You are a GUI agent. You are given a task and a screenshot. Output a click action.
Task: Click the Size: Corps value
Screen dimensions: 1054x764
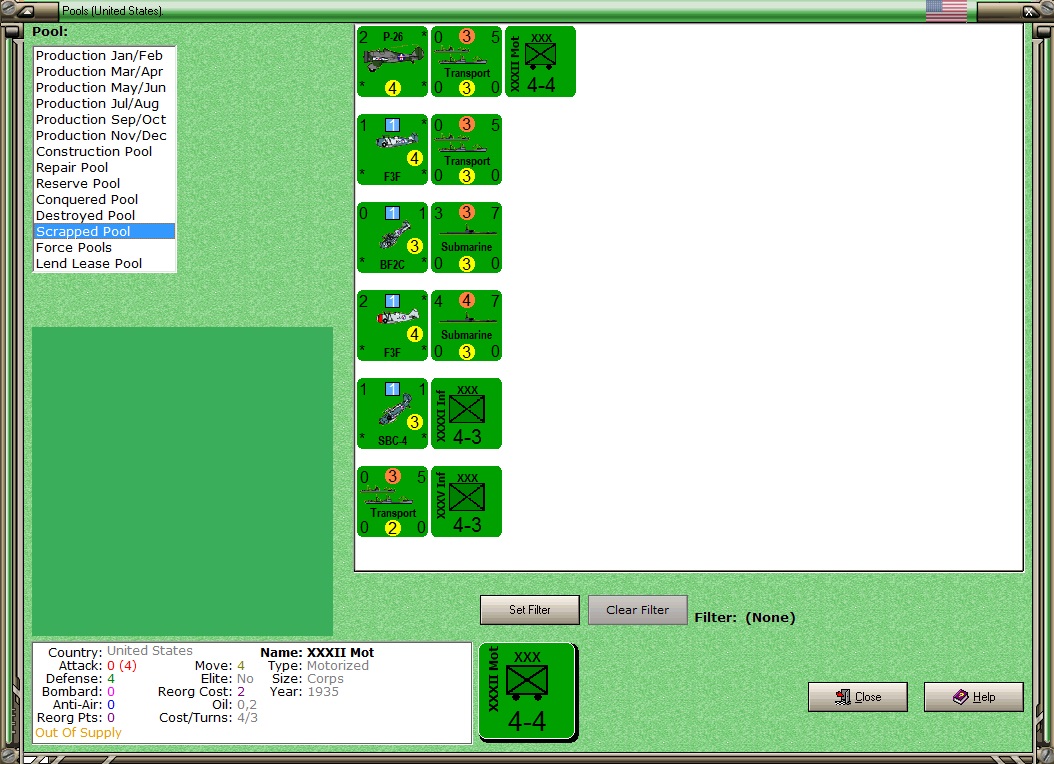pos(325,679)
